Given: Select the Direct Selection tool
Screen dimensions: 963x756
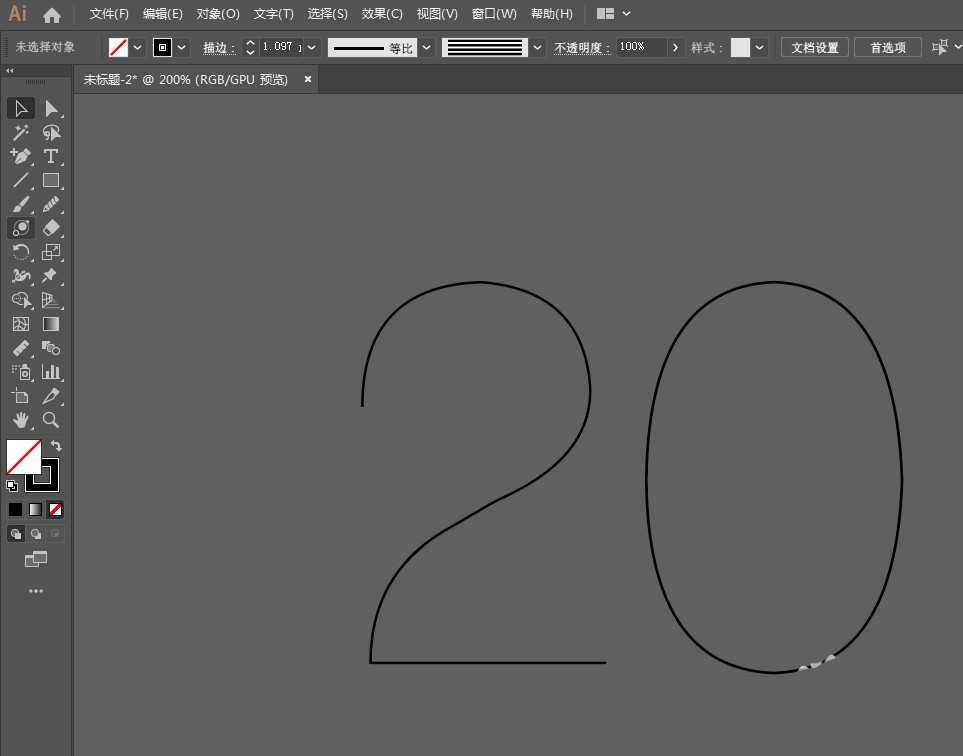Looking at the screenshot, I should pyautogui.click(x=51, y=108).
